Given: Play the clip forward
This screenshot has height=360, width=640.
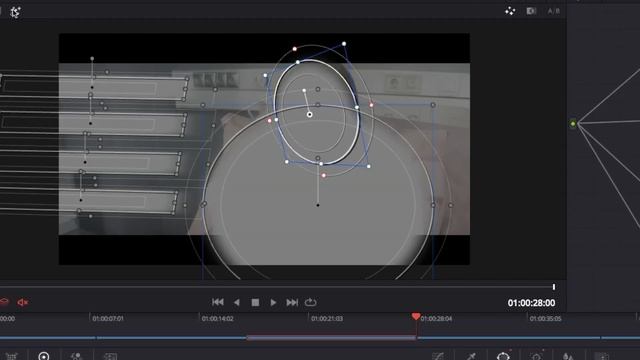Looking at the screenshot, I should (x=273, y=302).
